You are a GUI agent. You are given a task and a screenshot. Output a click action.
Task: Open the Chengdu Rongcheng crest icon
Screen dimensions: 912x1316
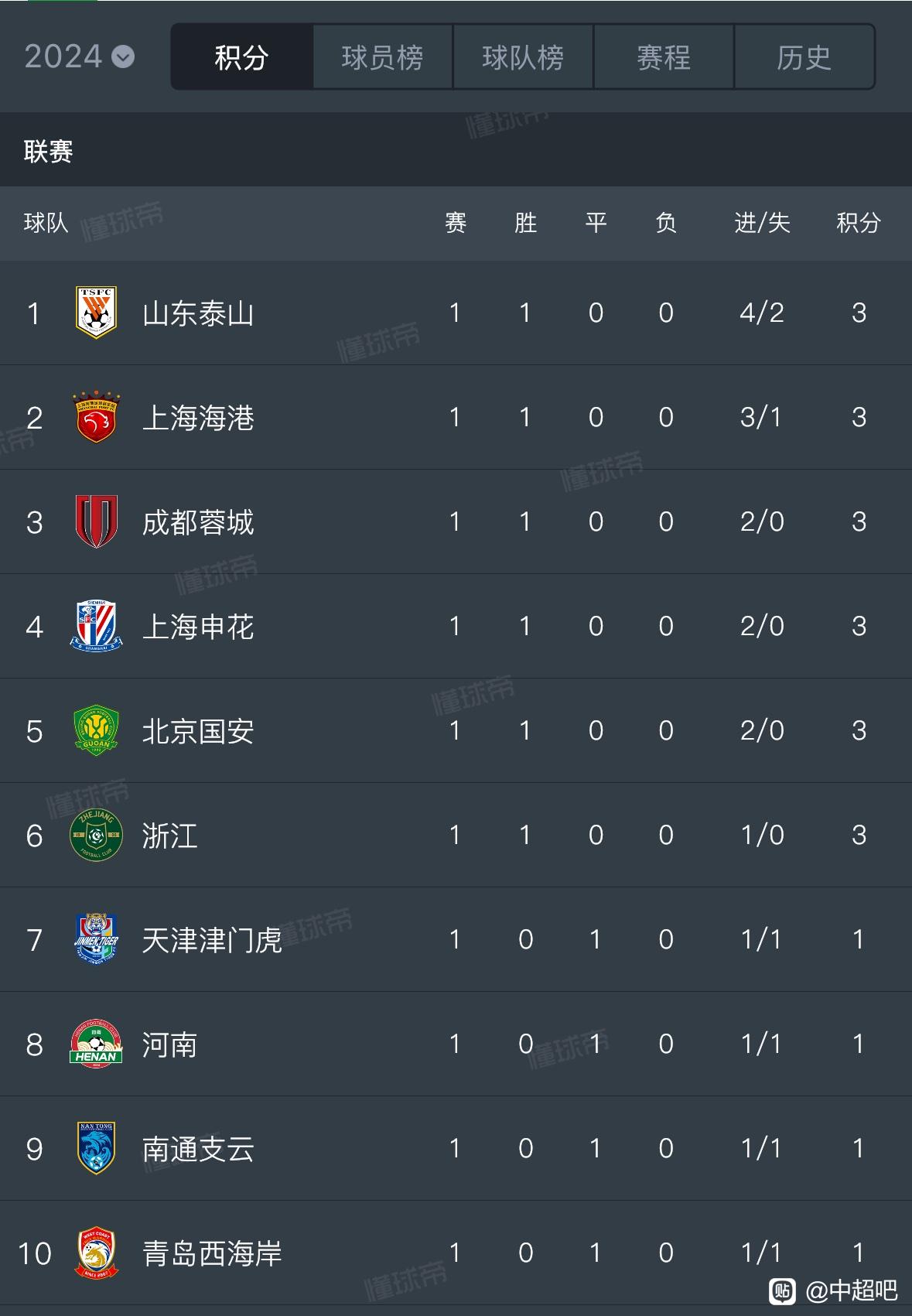pos(96,521)
